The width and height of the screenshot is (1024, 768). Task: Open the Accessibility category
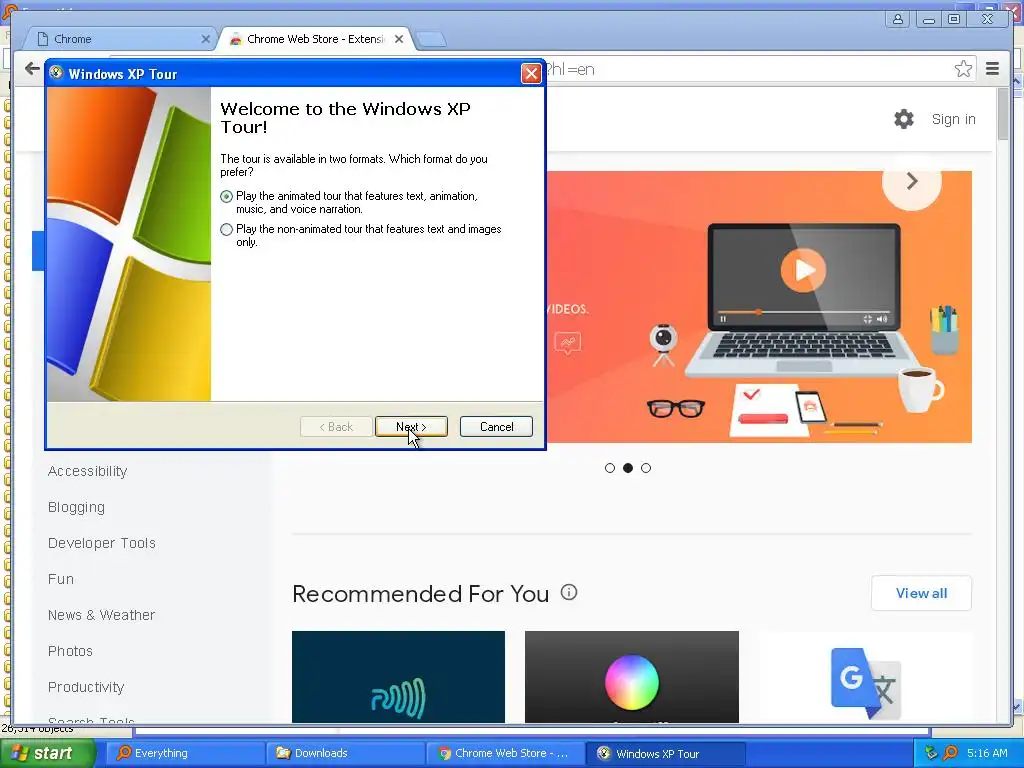click(x=88, y=471)
